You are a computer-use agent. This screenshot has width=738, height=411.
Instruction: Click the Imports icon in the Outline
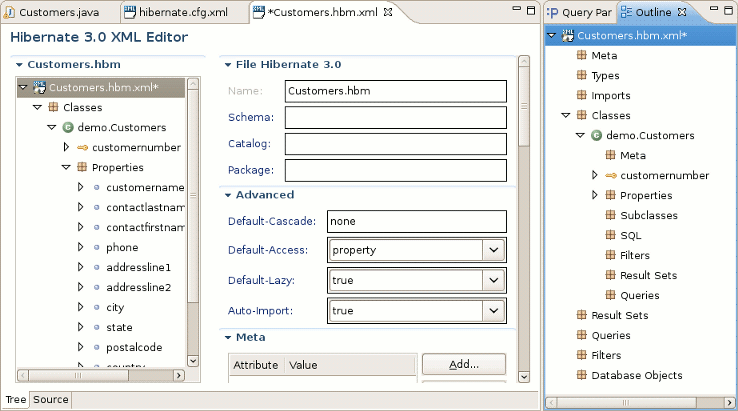tap(581, 95)
